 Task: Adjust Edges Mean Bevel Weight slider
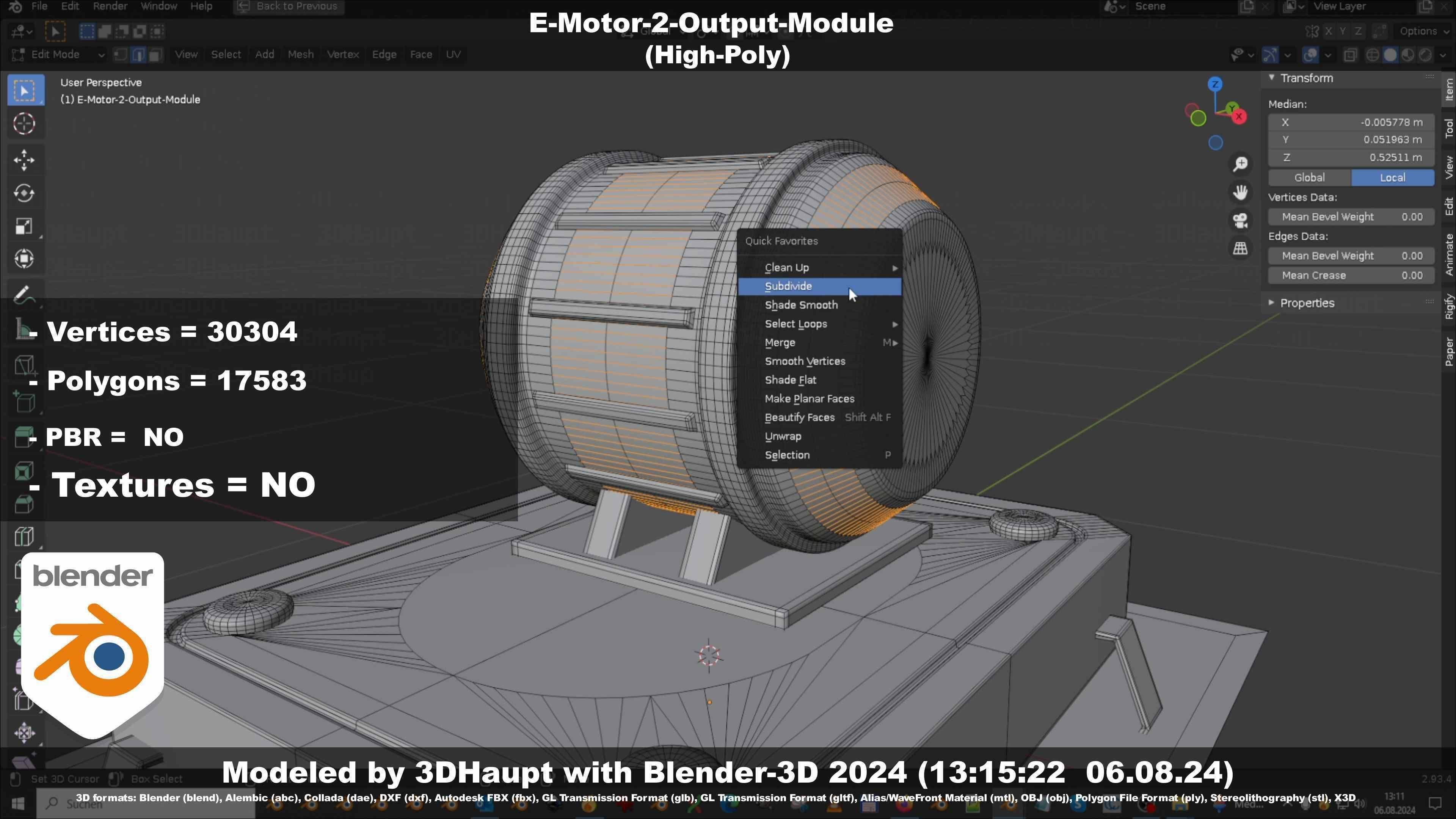[1351, 256]
